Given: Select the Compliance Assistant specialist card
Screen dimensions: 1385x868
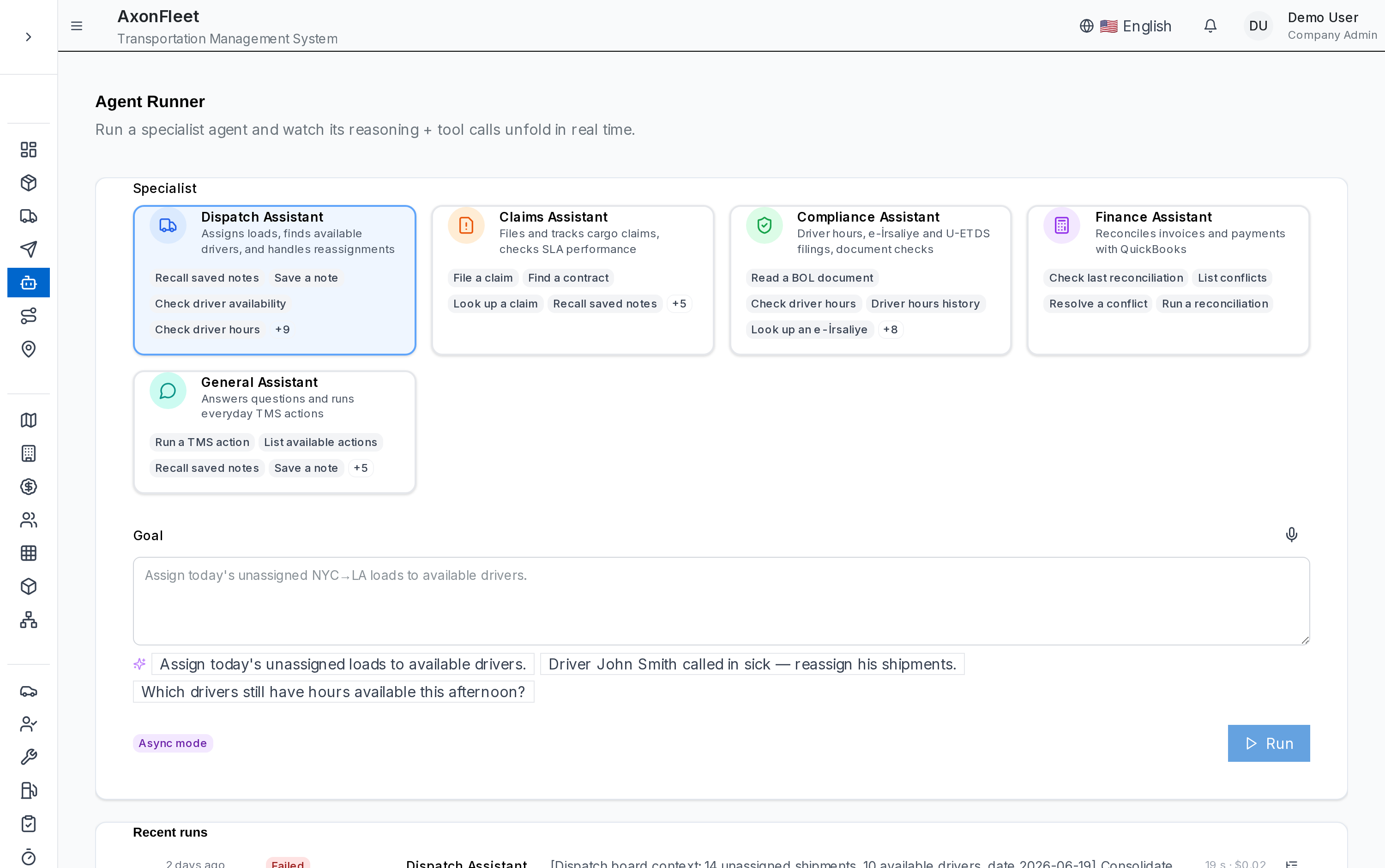Looking at the screenshot, I should [870, 280].
